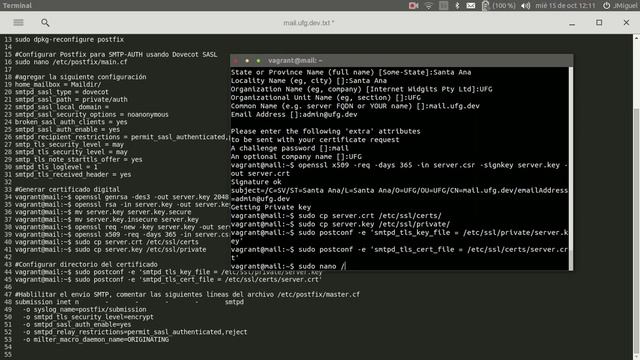Click the vagrant@mail terminal title bar
Image resolution: width=640 pixels, height=360 pixels.
tap(402, 60)
